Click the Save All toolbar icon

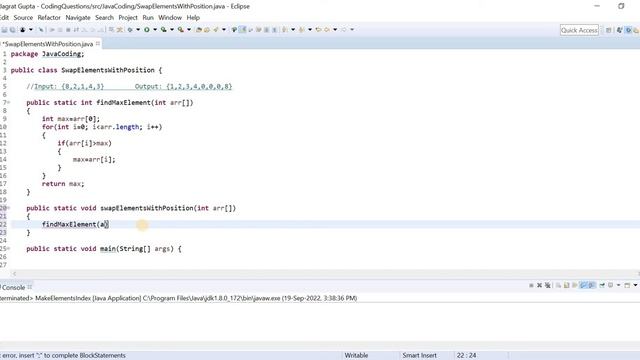[13, 30]
